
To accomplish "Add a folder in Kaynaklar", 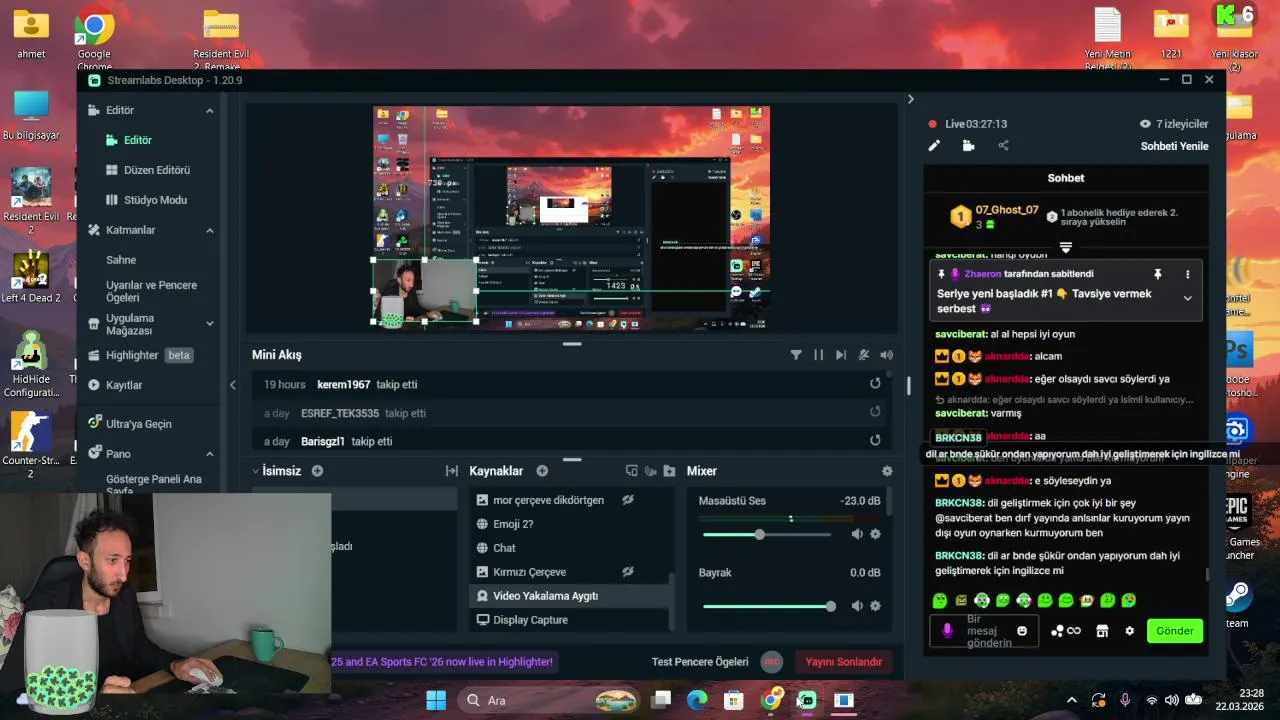I will tap(669, 471).
